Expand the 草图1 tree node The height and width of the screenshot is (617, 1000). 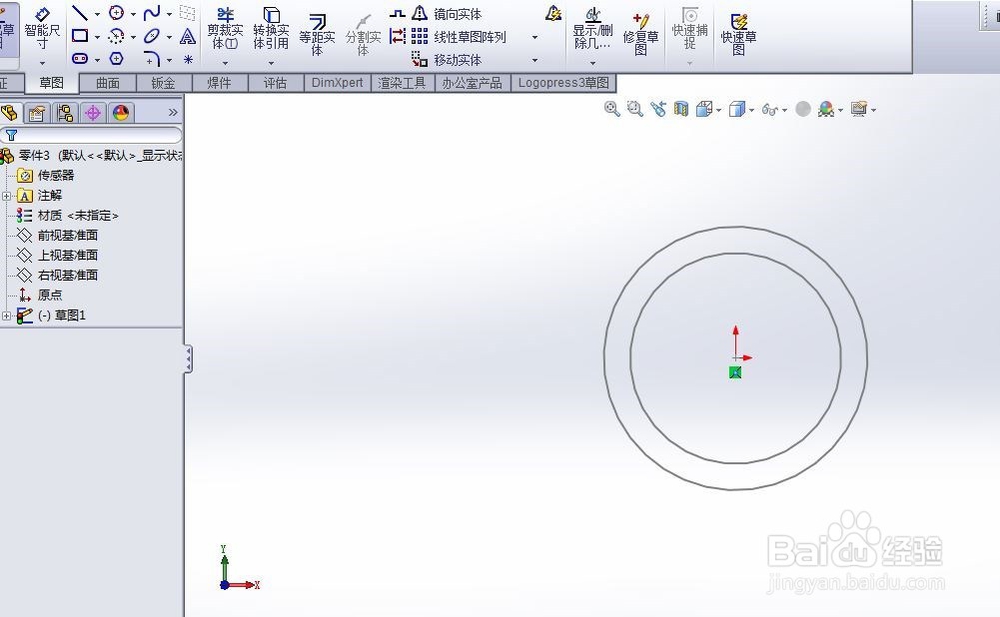[x=6, y=315]
